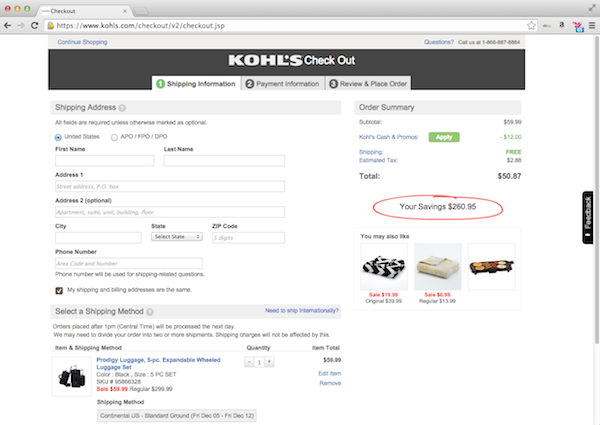Click the Last Name field
Viewport: 600px width, 425px height.
[x=224, y=161]
